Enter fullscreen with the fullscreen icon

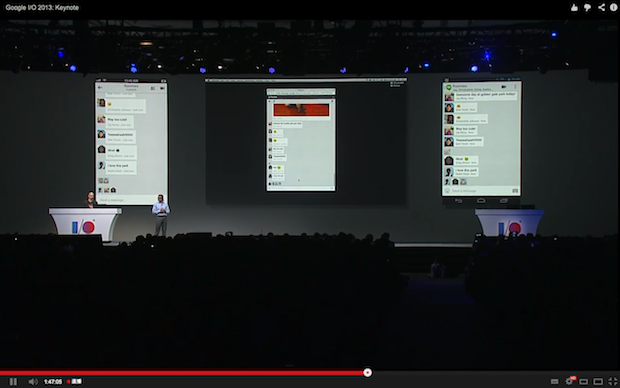[x=612, y=381]
